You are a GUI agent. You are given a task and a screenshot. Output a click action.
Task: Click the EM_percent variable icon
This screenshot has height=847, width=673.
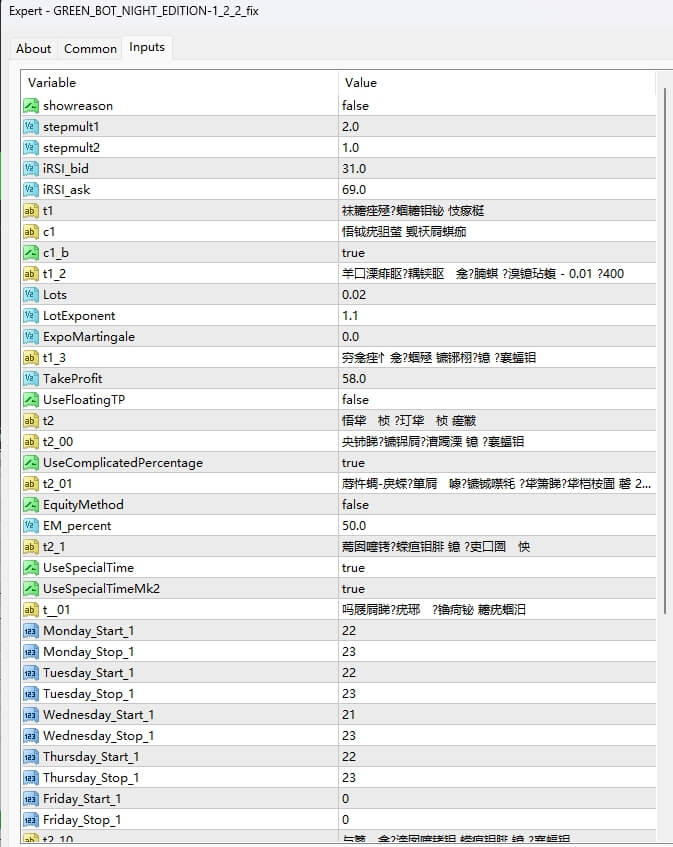[31, 526]
